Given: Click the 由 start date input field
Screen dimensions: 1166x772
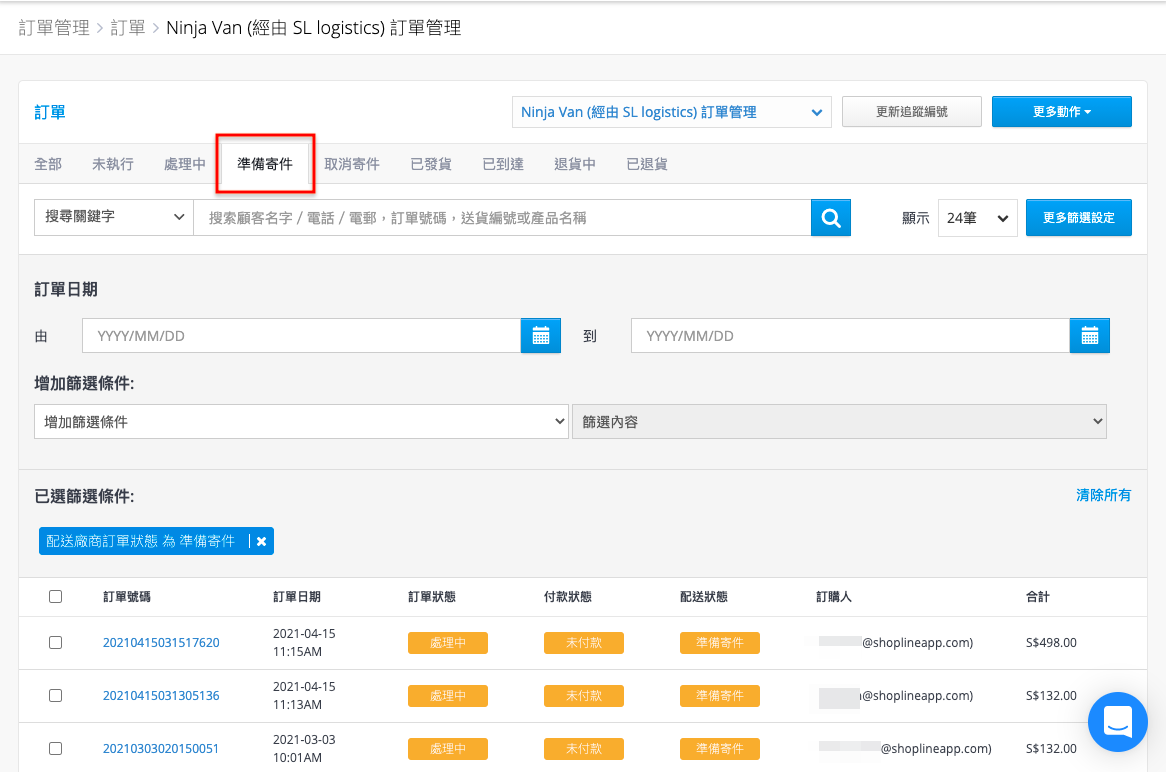Looking at the screenshot, I should click(x=302, y=335).
